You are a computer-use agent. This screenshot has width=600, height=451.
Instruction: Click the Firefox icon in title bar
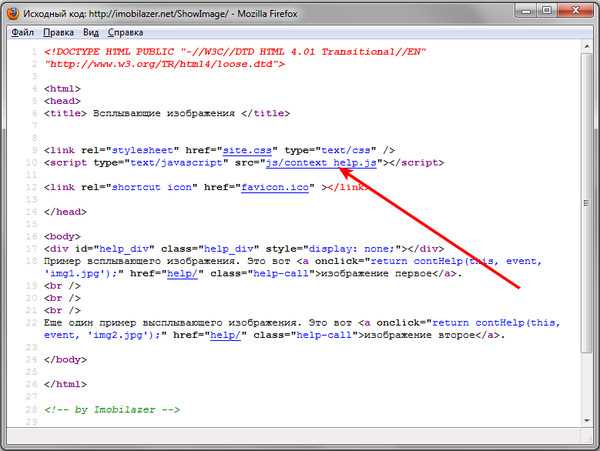click(x=13, y=13)
